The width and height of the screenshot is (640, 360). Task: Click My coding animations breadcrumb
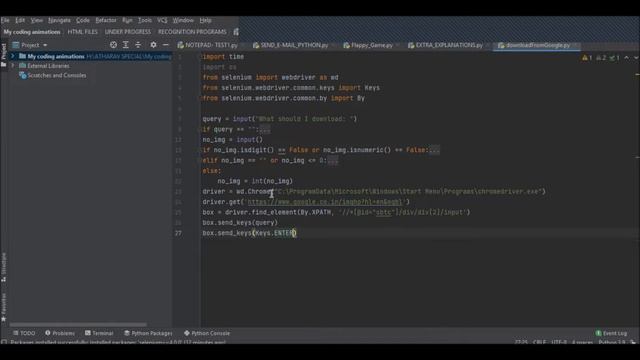pyautogui.click(x=32, y=32)
